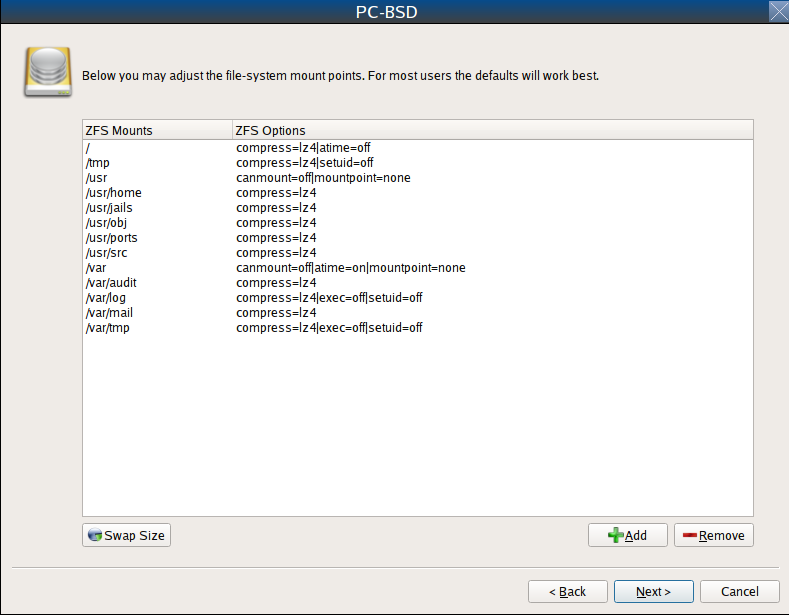This screenshot has height=615, width=789.
Task: Proceed with the Next button
Action: 654,591
